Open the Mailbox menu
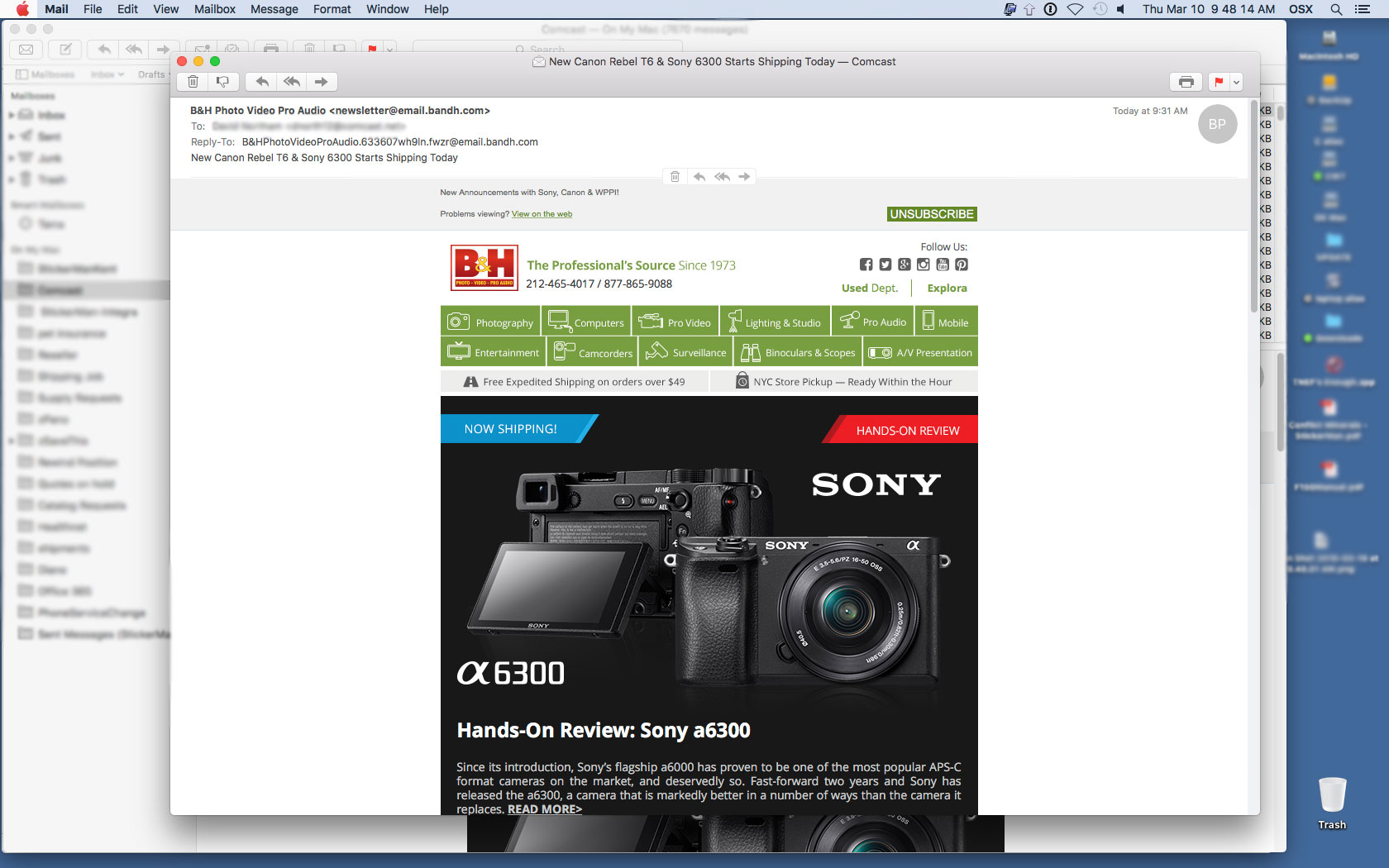 pyautogui.click(x=215, y=9)
